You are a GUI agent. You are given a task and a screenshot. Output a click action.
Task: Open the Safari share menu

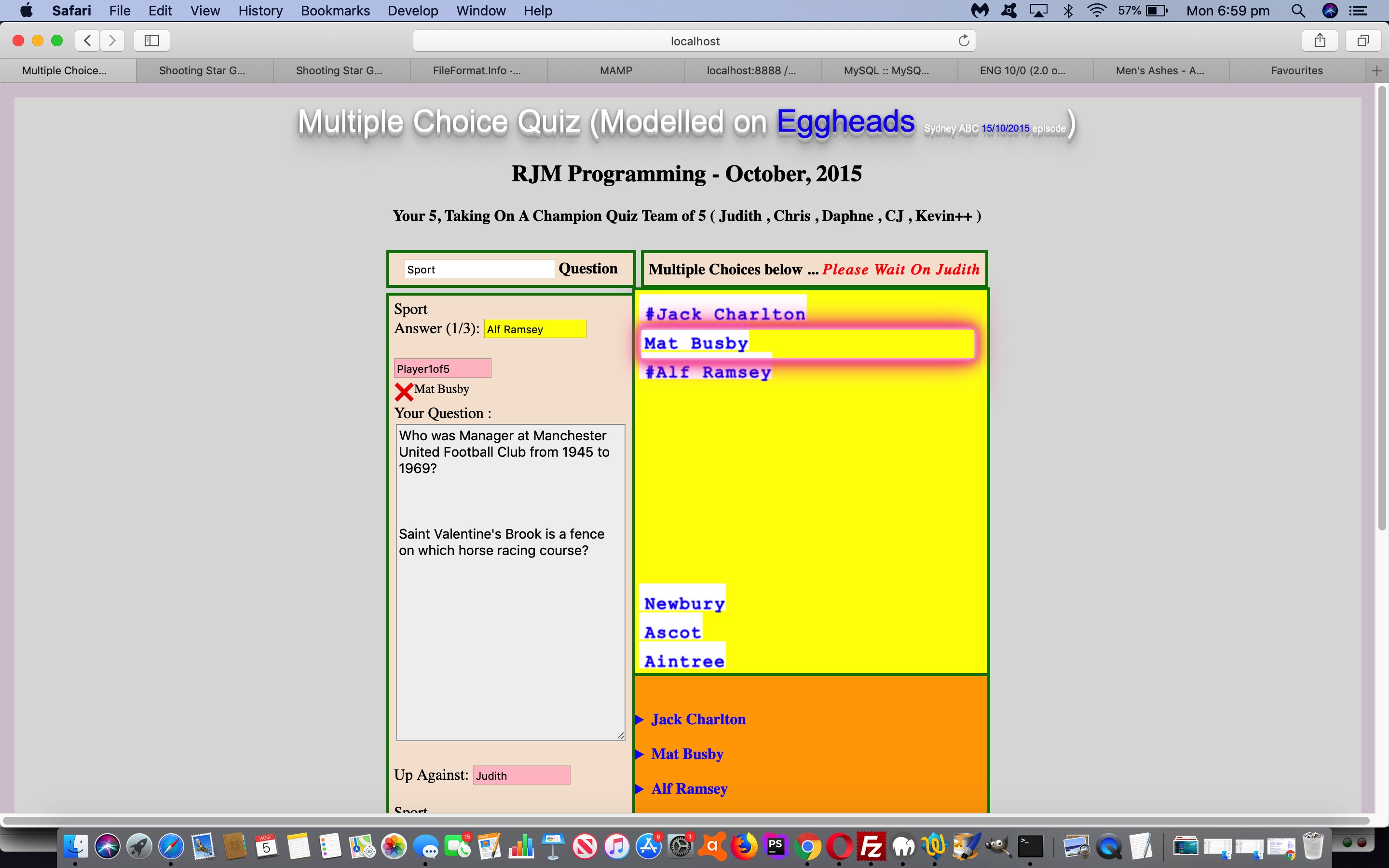1320,40
